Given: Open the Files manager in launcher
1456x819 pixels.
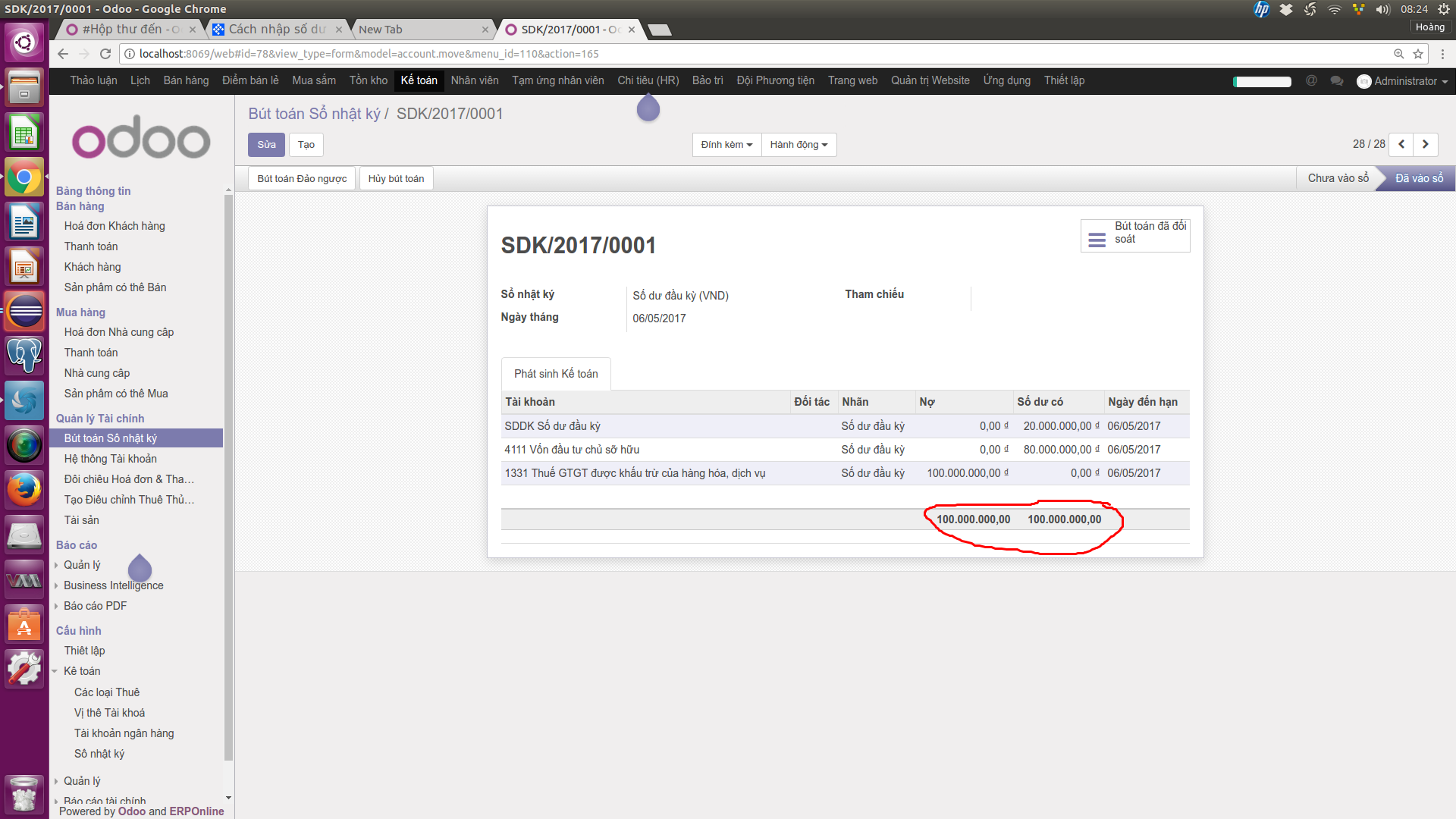Looking at the screenshot, I should point(24,87).
